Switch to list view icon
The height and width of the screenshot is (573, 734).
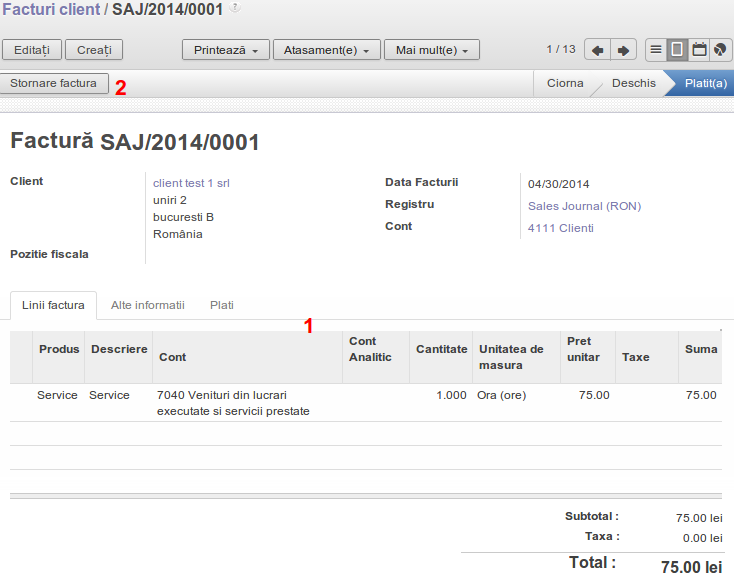pyautogui.click(x=656, y=50)
